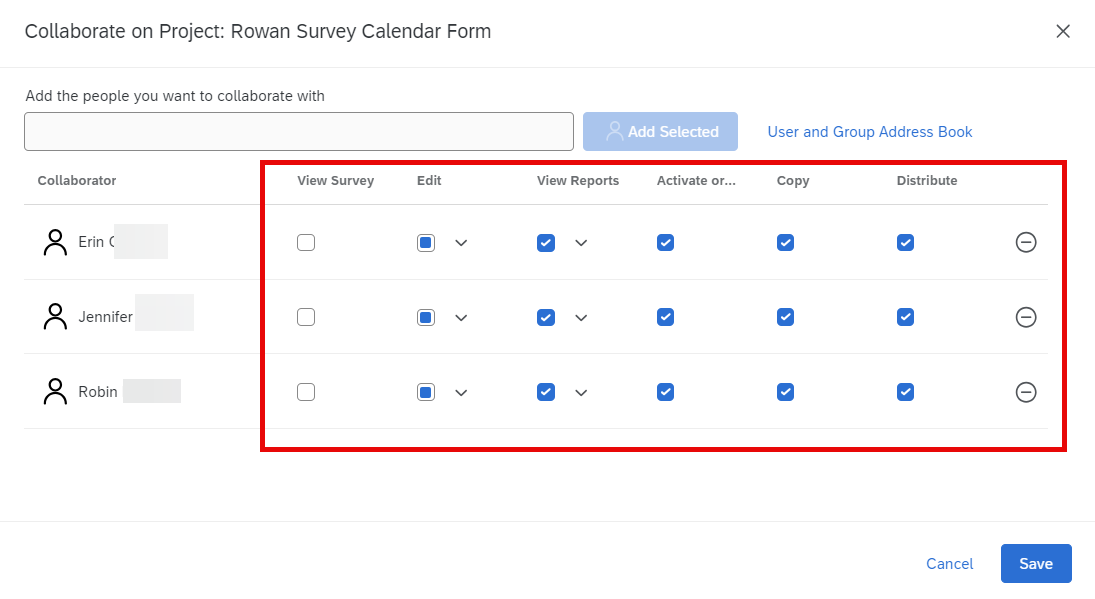Click the person icon beside Erin
Image resolution: width=1095 pixels, height=599 pixels.
55,242
